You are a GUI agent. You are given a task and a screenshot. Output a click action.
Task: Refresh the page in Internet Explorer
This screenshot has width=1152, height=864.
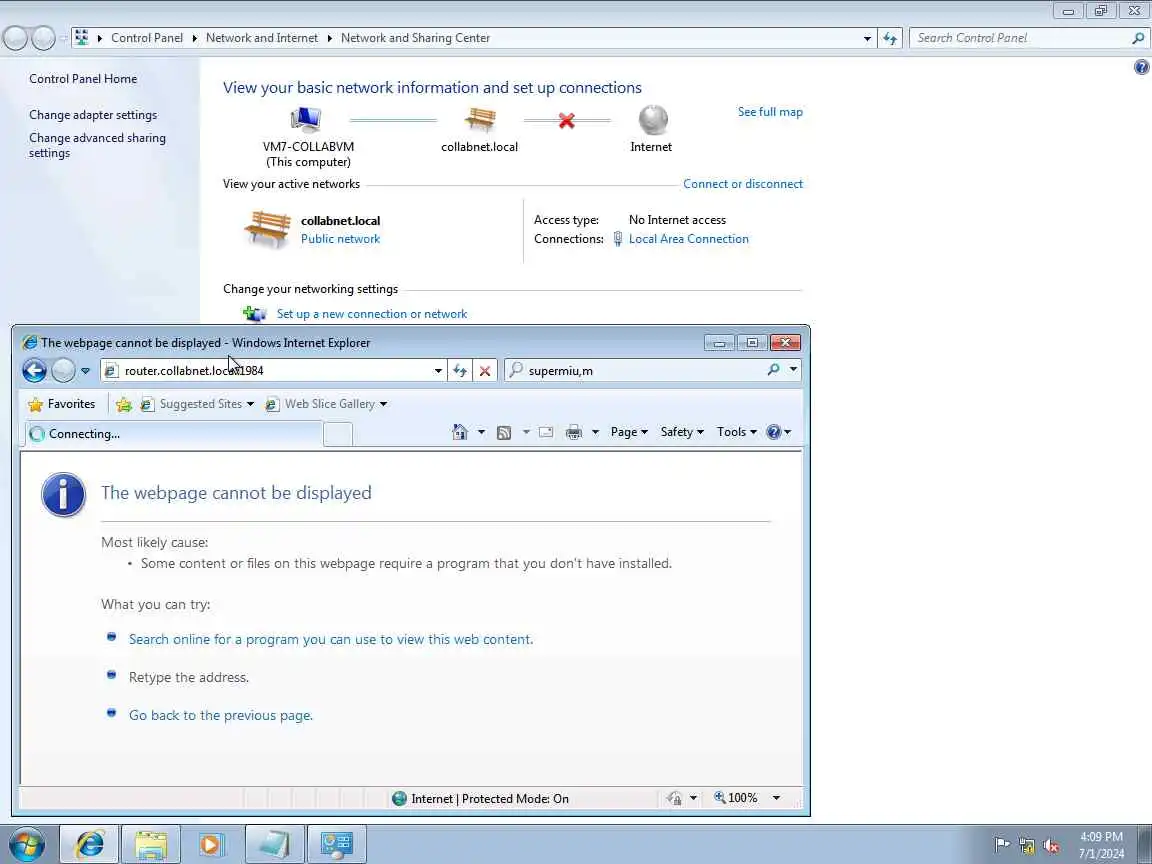460,370
